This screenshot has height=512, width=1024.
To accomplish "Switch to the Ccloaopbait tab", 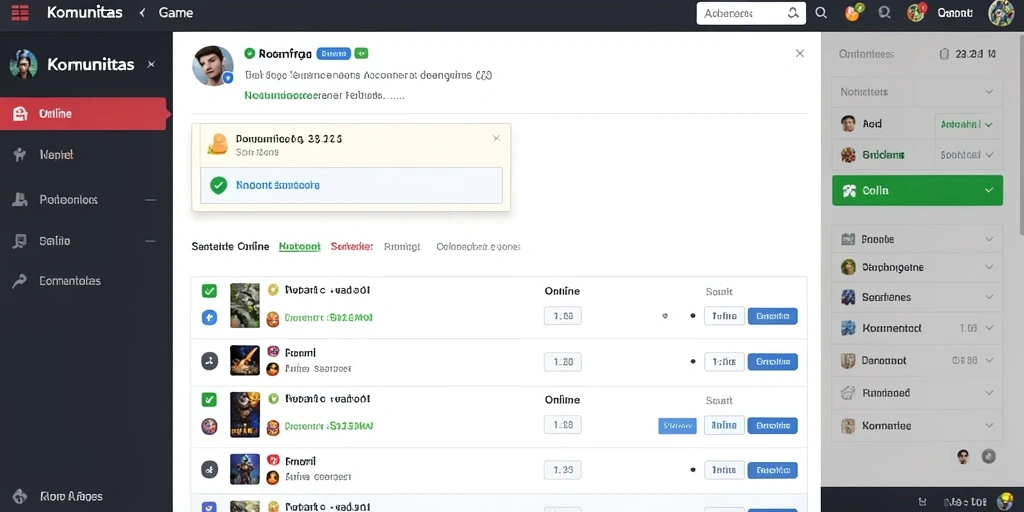I will (478, 247).
